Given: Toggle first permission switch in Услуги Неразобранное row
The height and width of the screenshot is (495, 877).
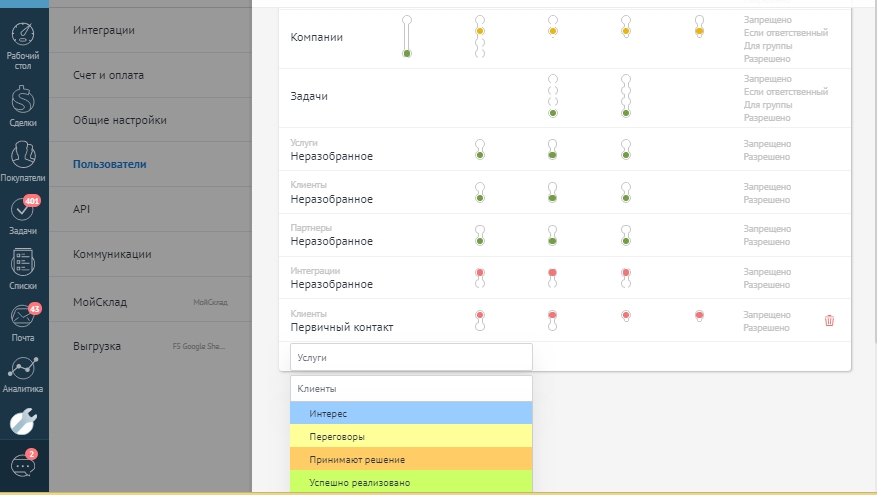Looking at the screenshot, I should pos(480,149).
